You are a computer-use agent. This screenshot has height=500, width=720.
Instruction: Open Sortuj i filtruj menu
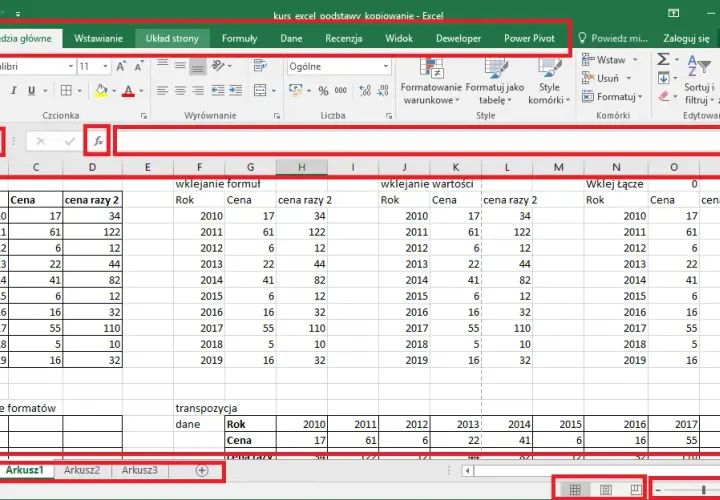[x=699, y=80]
